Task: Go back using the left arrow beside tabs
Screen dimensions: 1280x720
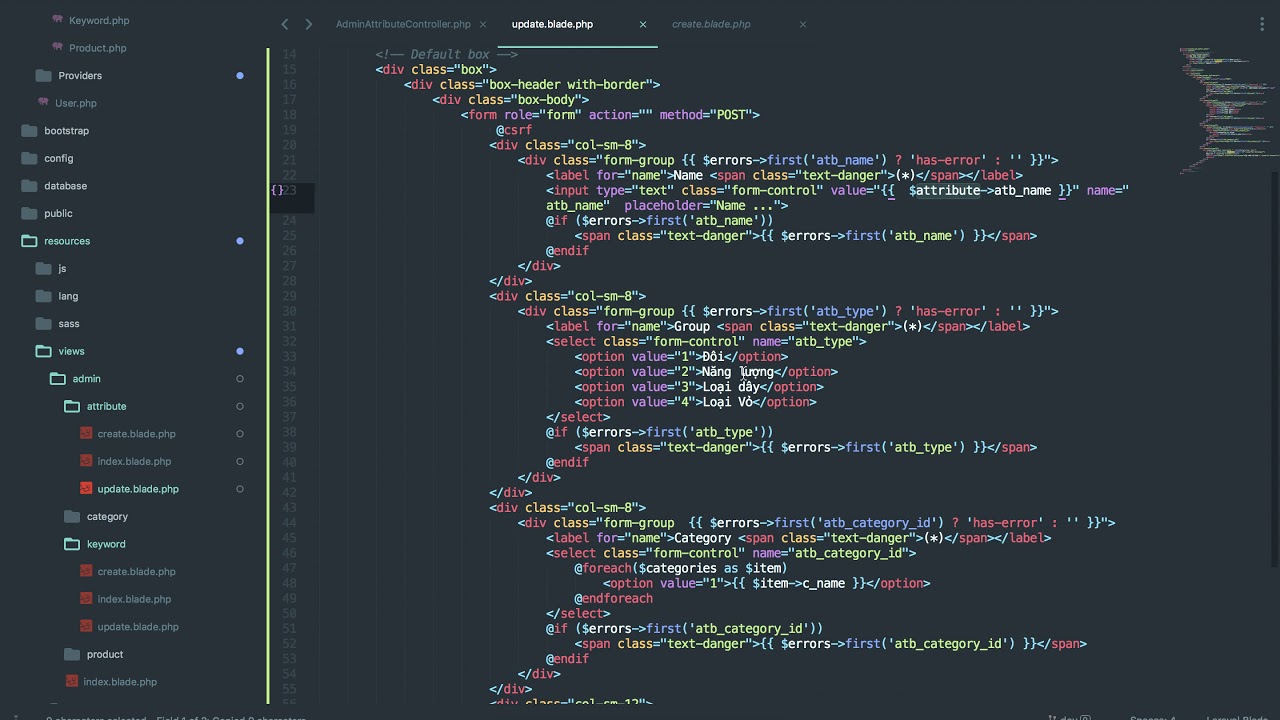Action: [x=285, y=24]
